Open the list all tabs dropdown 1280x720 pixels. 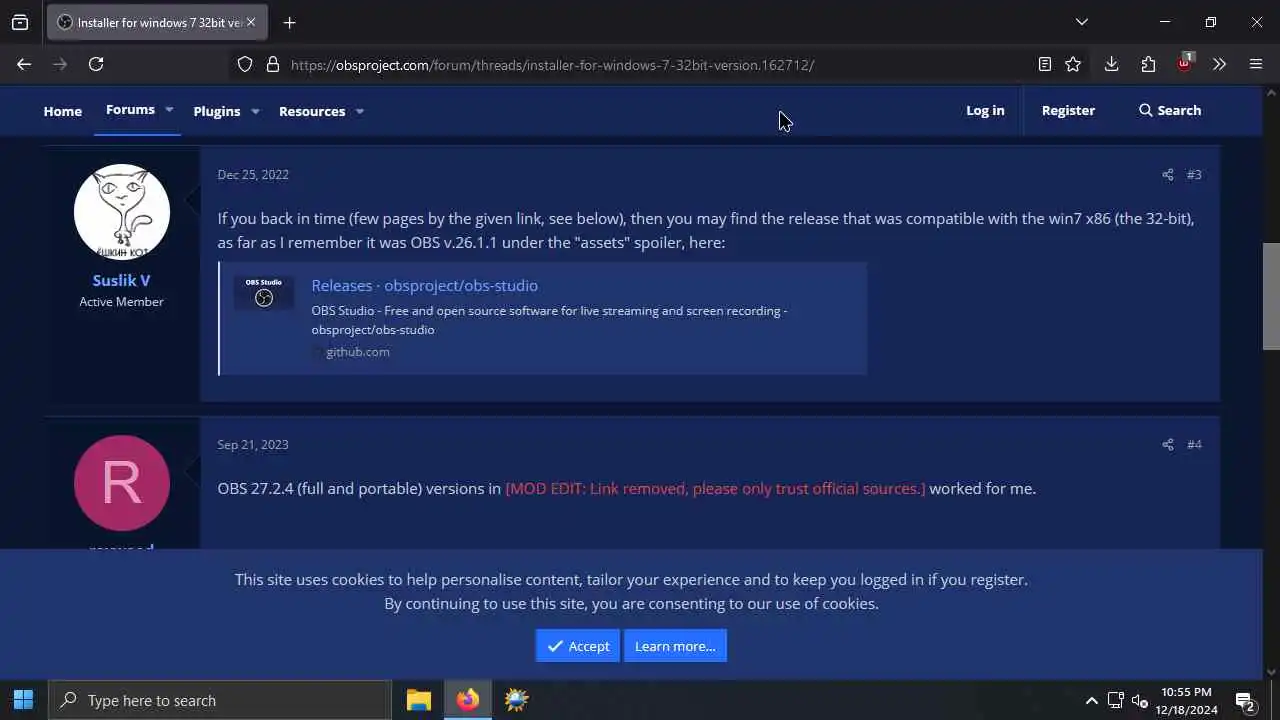coord(1081,22)
